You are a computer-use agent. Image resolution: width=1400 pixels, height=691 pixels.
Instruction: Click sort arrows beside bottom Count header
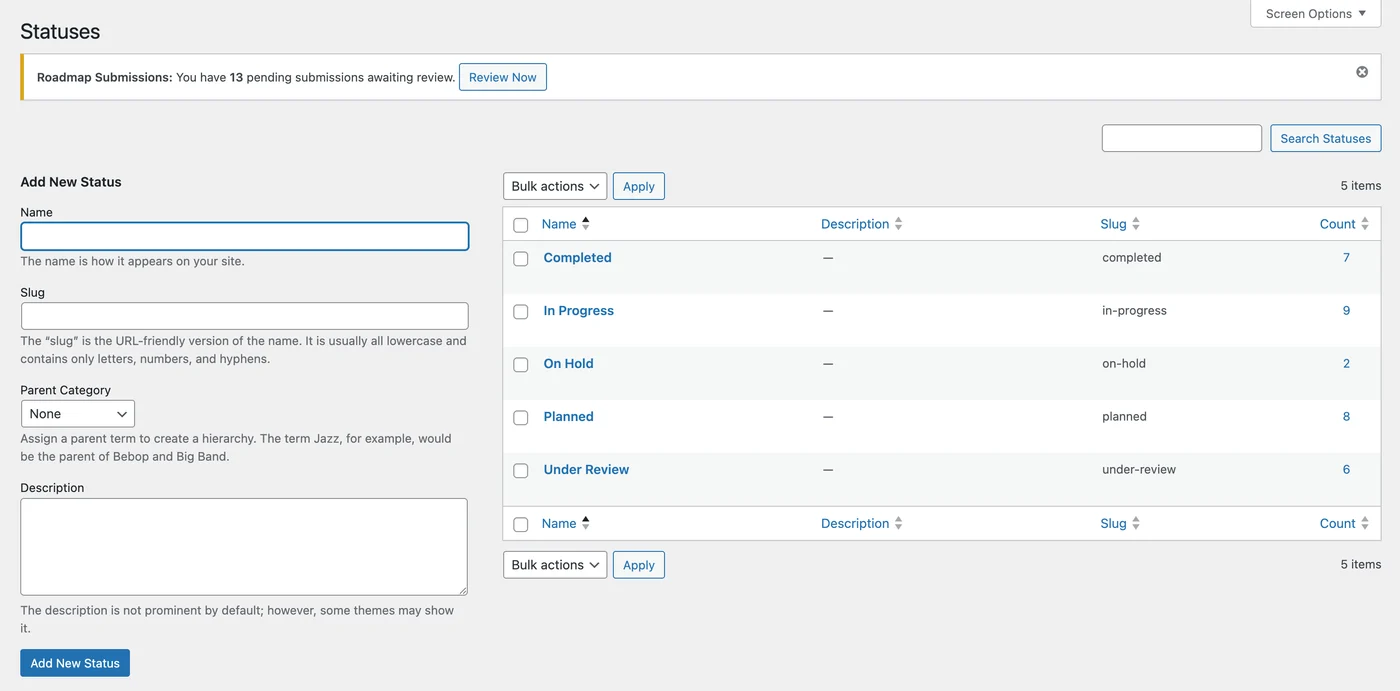[x=1365, y=523]
